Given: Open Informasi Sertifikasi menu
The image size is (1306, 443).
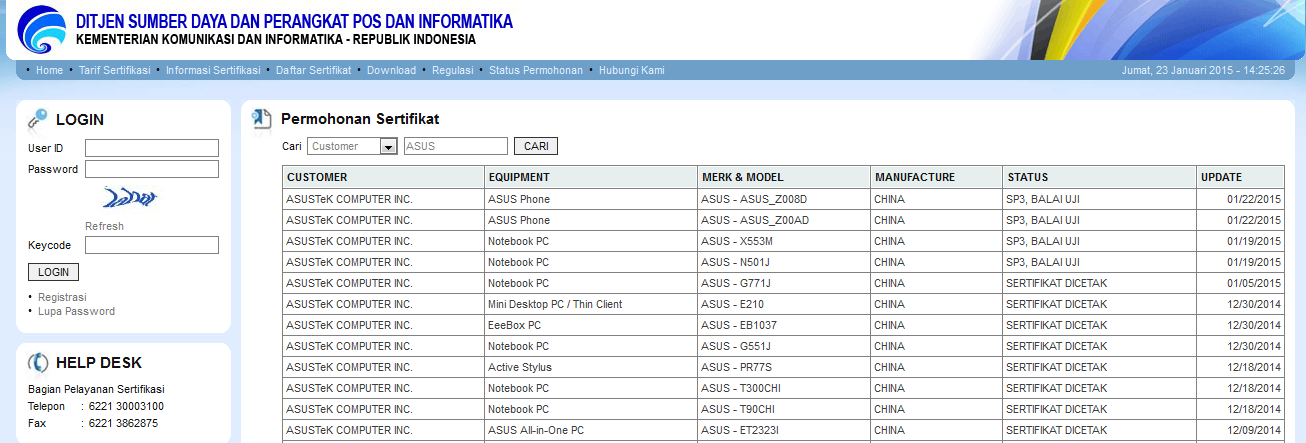Looking at the screenshot, I should click(x=213, y=70).
